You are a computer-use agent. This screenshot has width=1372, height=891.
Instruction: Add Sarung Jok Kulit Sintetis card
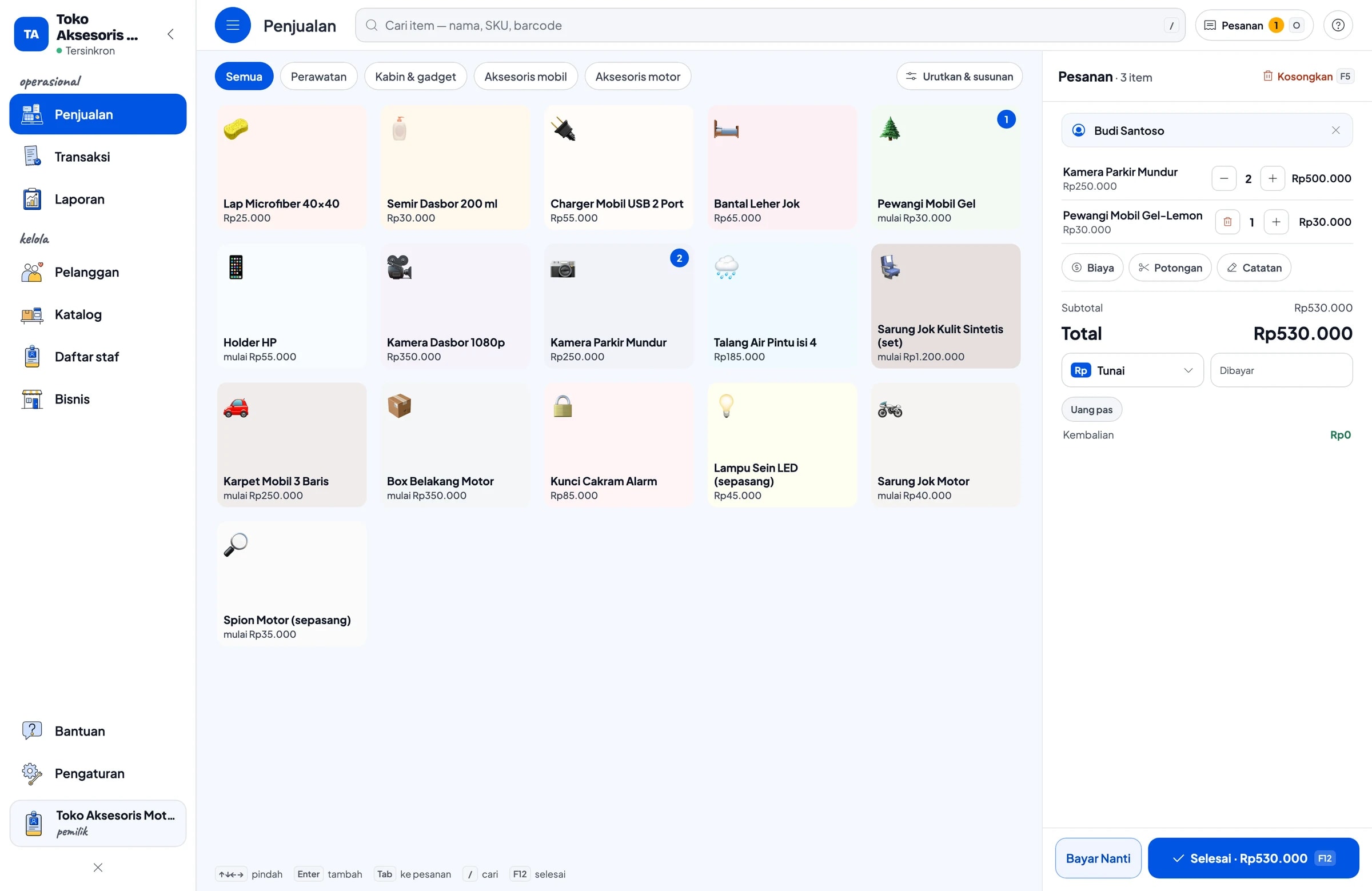click(946, 306)
